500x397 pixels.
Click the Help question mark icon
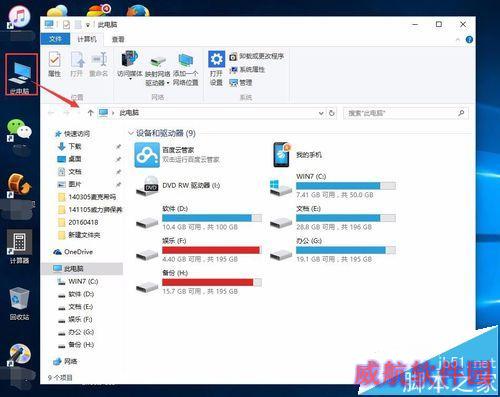(469, 40)
